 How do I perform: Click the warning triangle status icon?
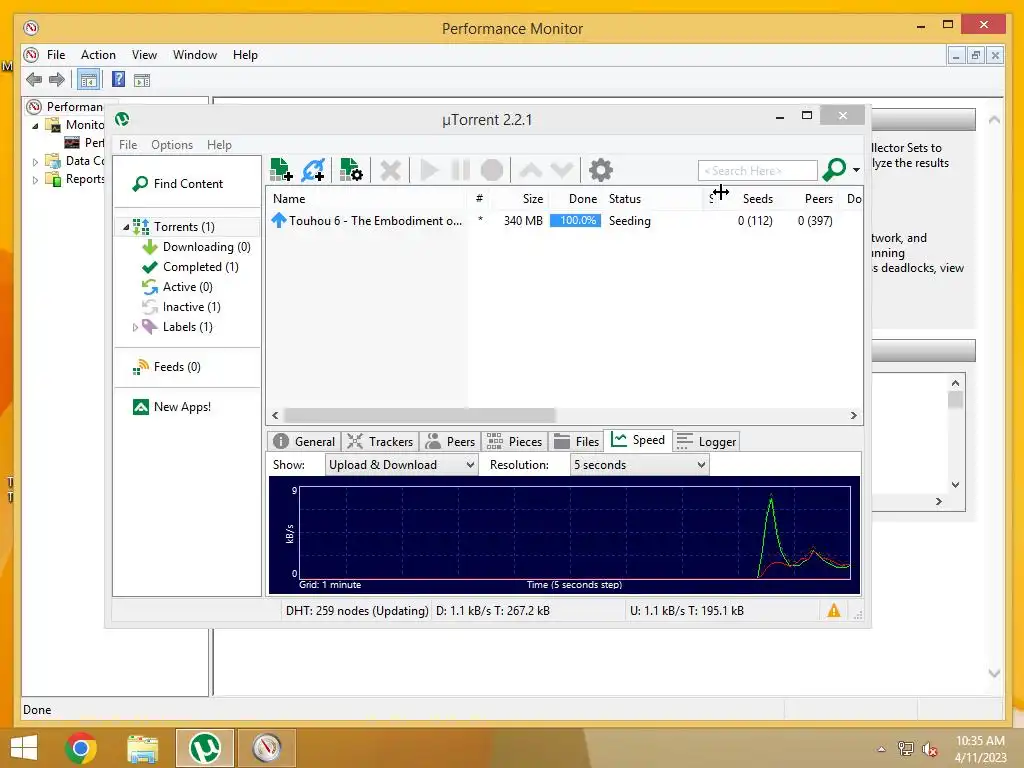click(x=834, y=611)
